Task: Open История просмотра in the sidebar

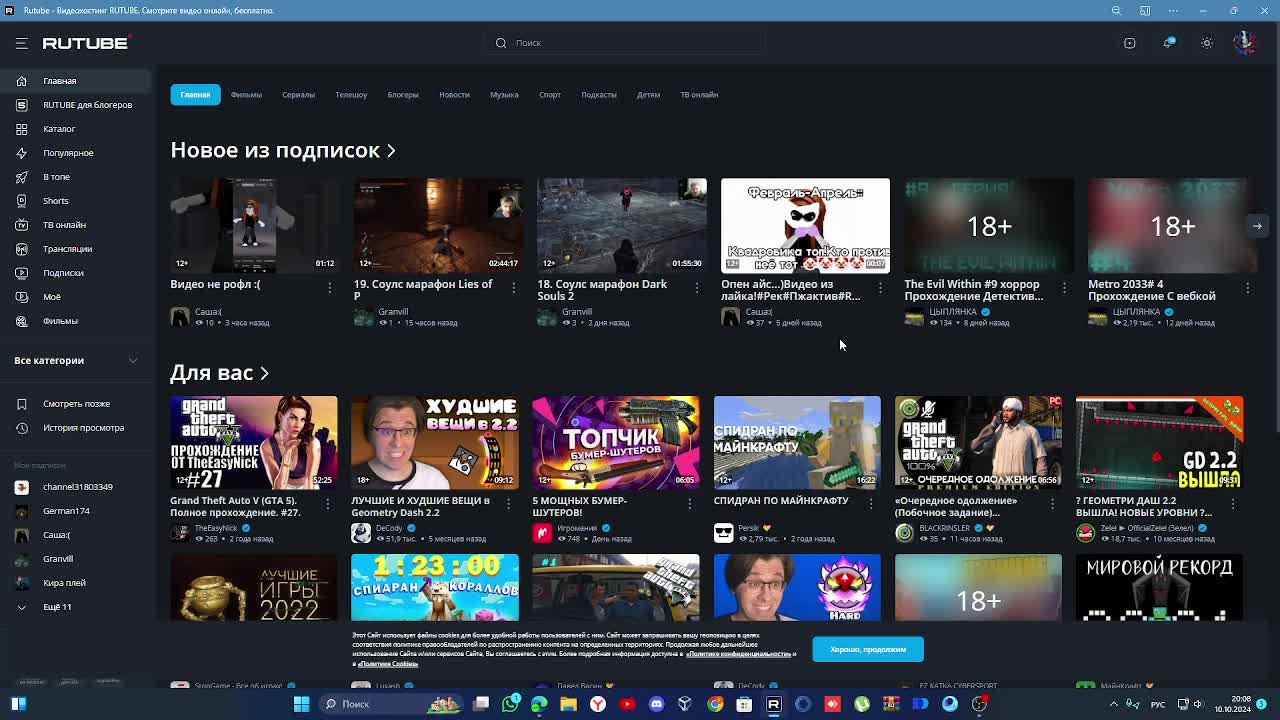Action: 76,428
